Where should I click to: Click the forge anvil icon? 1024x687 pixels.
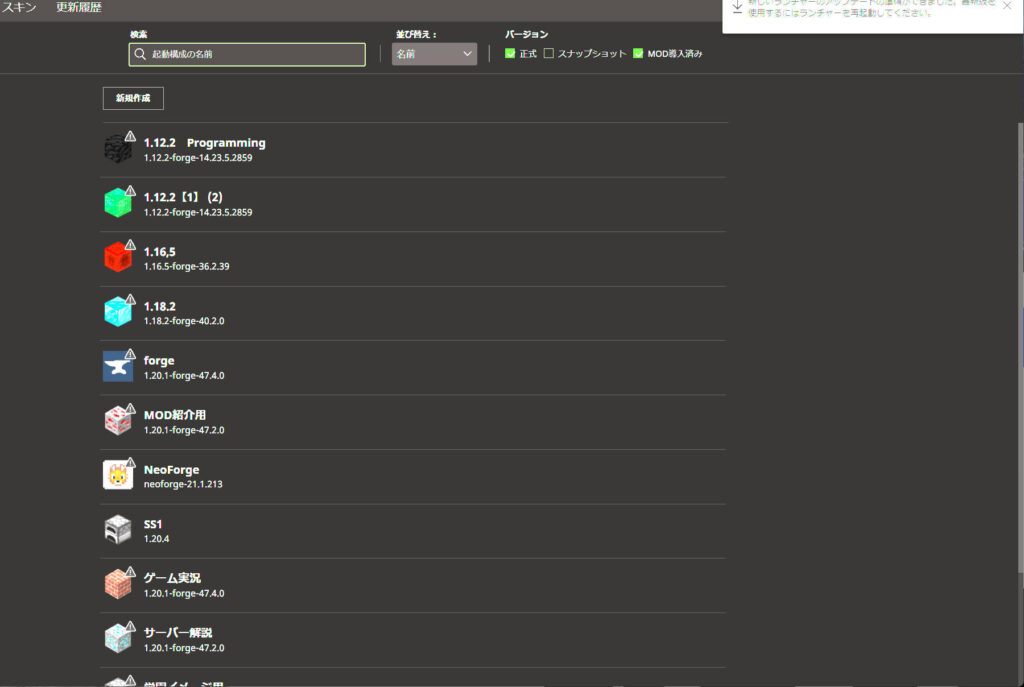point(118,366)
